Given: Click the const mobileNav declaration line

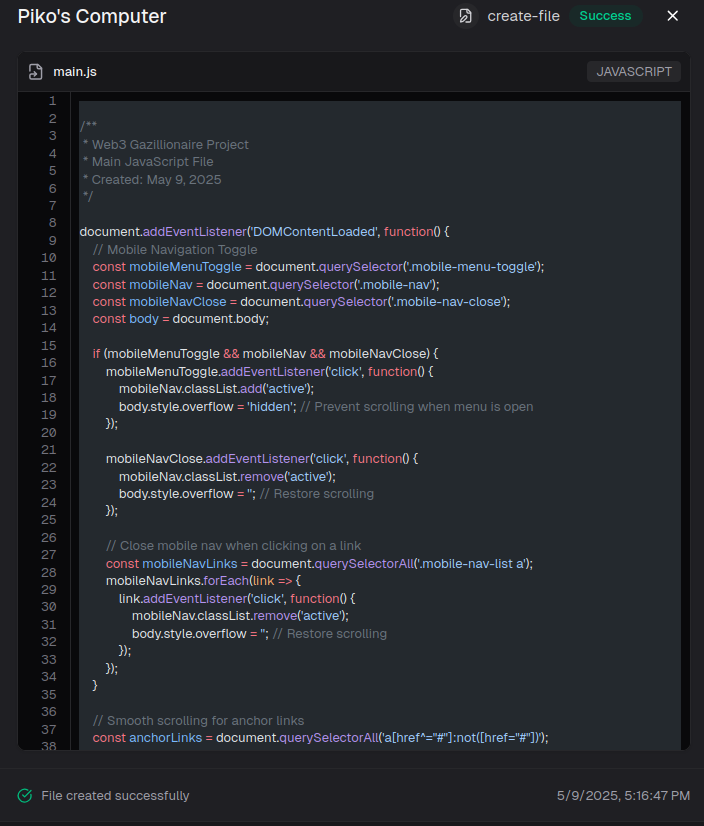Looking at the screenshot, I should (x=266, y=284).
